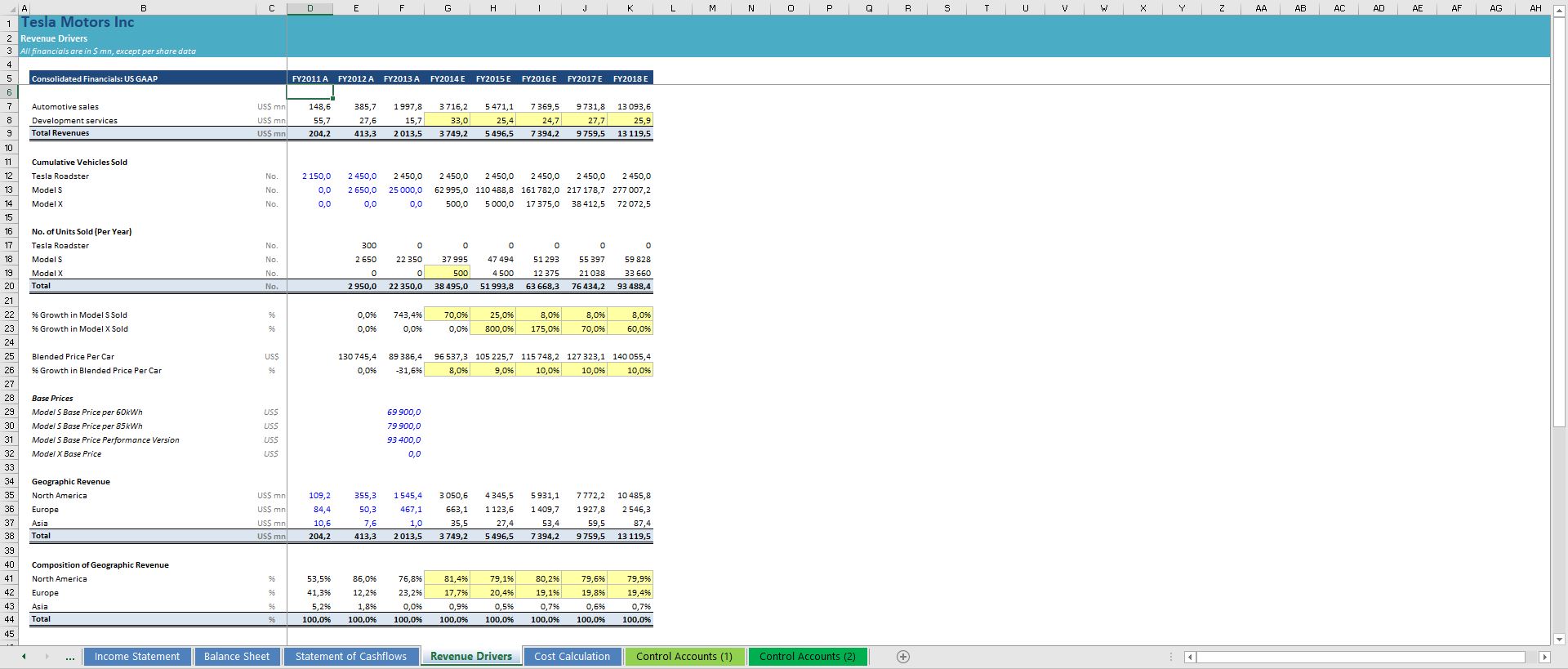
Task: Click the FY2011 A column heading cell
Action: (310, 78)
